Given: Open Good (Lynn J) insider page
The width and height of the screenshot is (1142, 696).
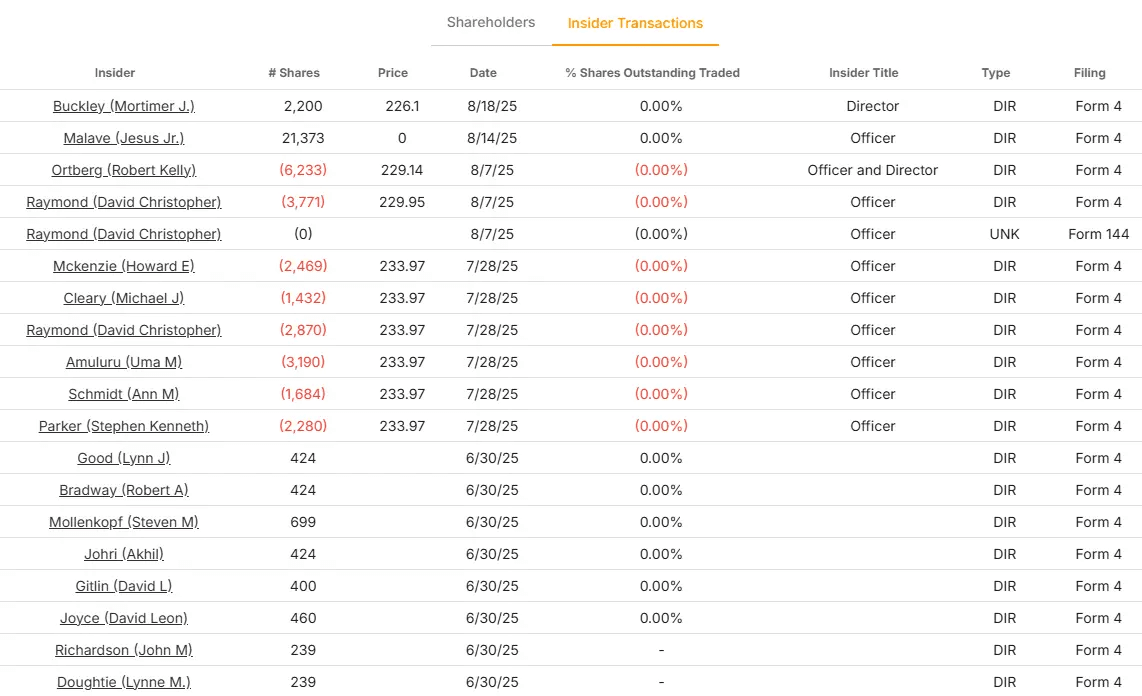Looking at the screenshot, I should coord(123,458).
